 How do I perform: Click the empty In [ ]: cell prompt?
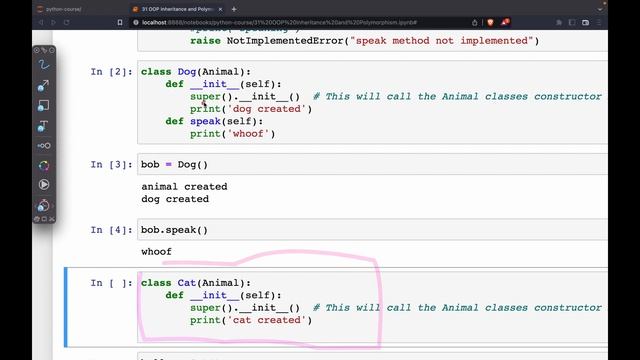111,283
